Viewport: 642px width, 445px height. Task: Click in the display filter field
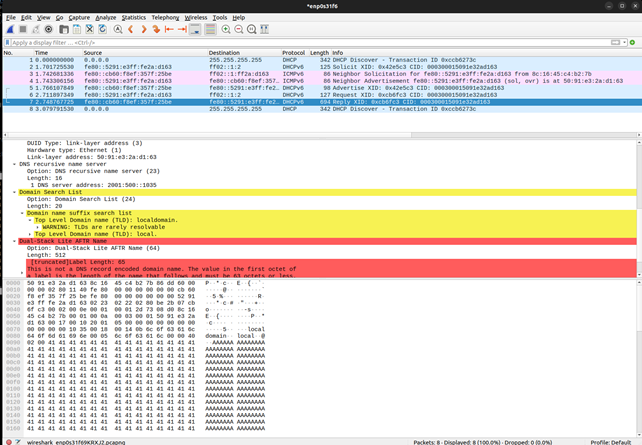pos(311,43)
